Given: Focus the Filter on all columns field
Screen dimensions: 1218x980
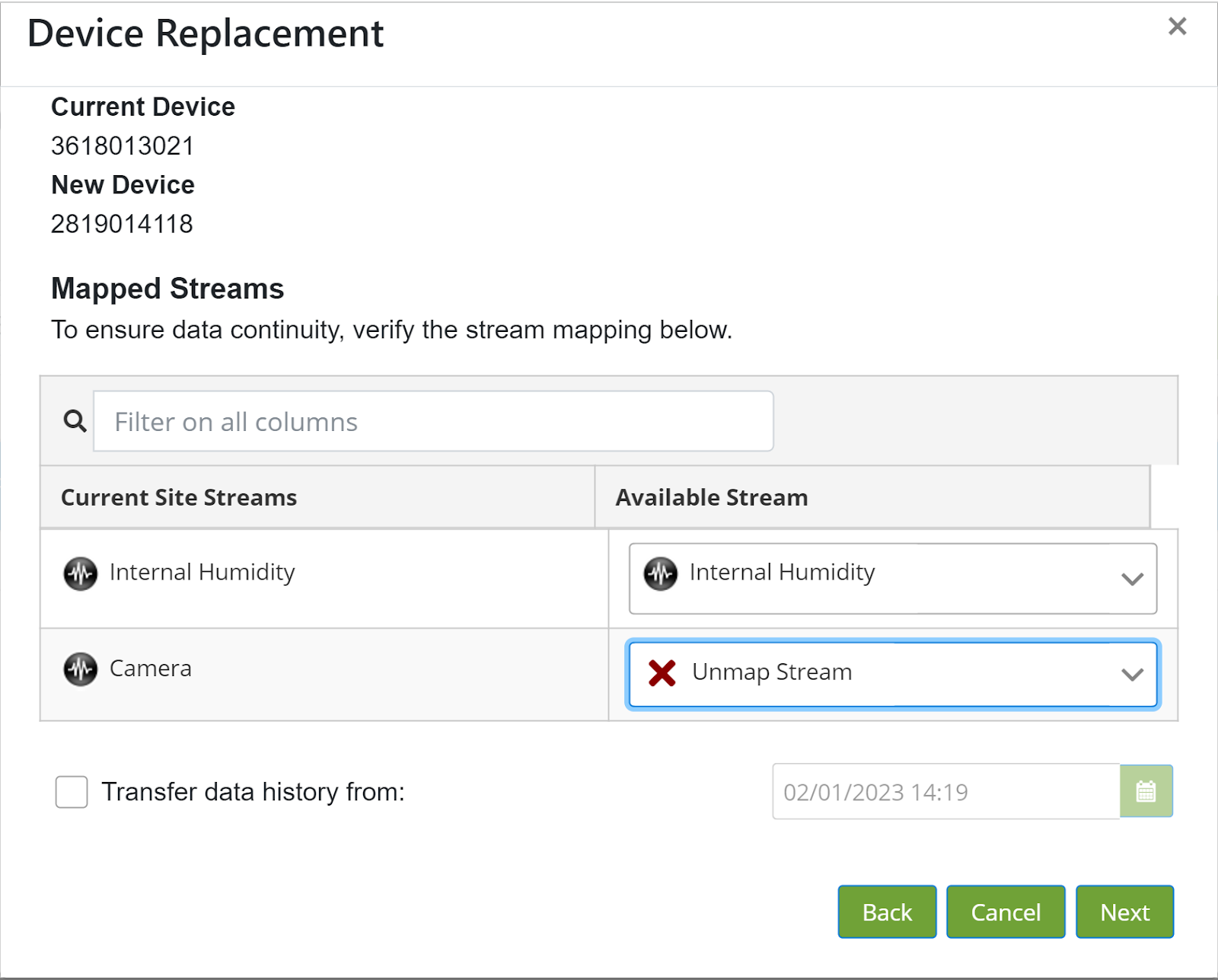Looking at the screenshot, I should pos(433,421).
